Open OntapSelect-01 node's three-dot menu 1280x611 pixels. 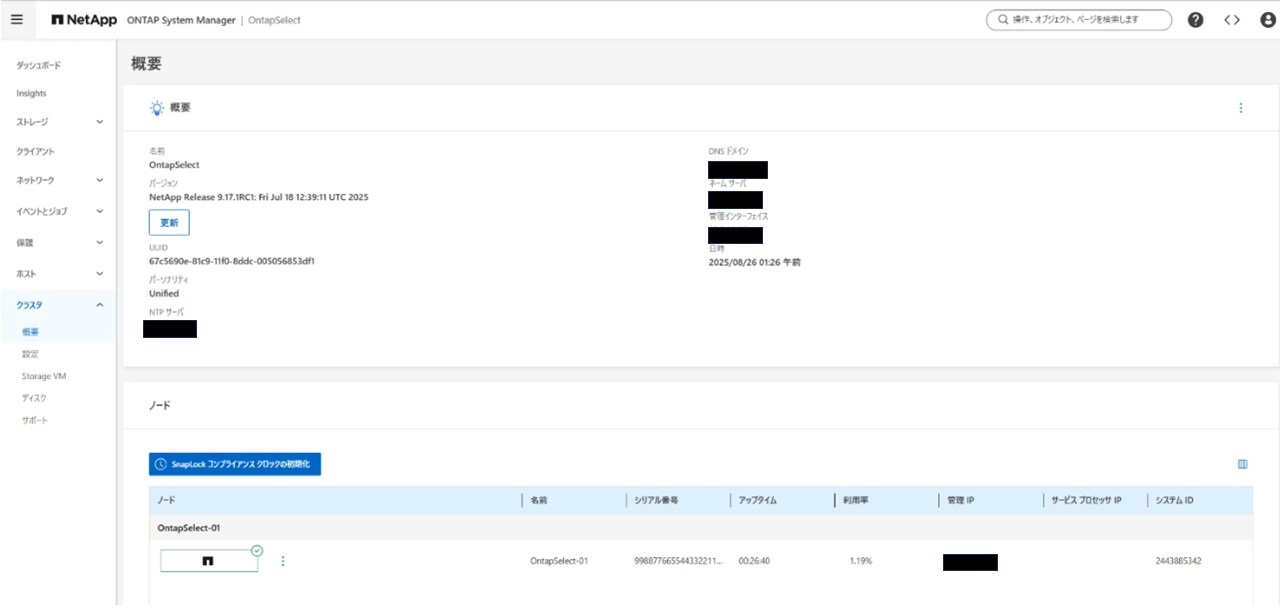283,561
